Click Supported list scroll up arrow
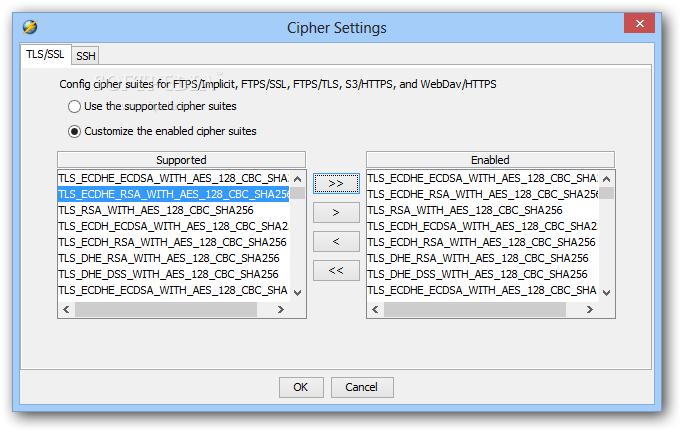 298,179
